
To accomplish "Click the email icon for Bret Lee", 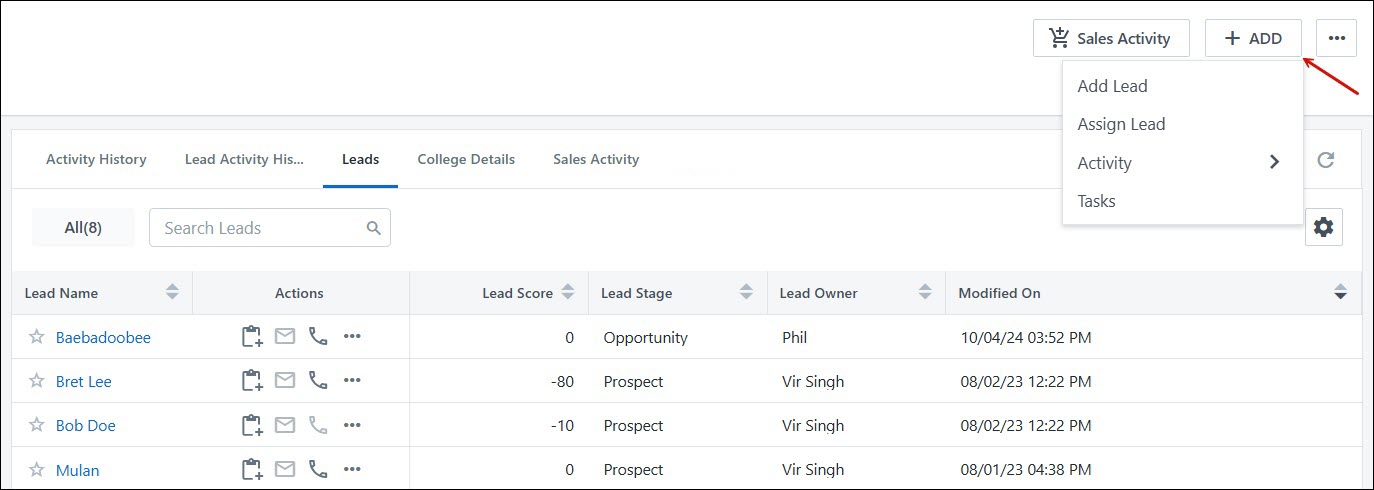I will point(285,381).
